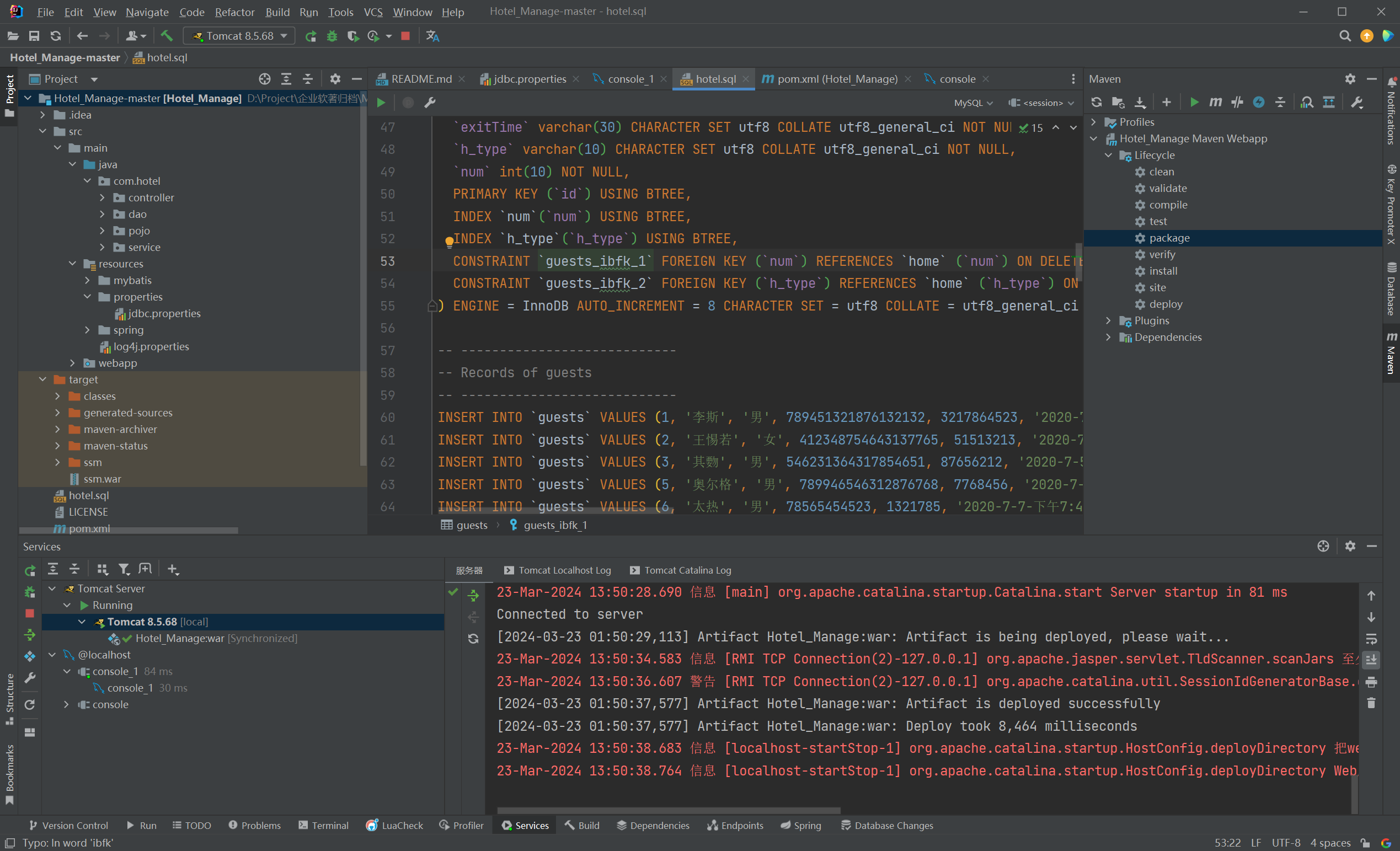Click the stop server red square icon
1400x851 pixels.
coord(405,38)
